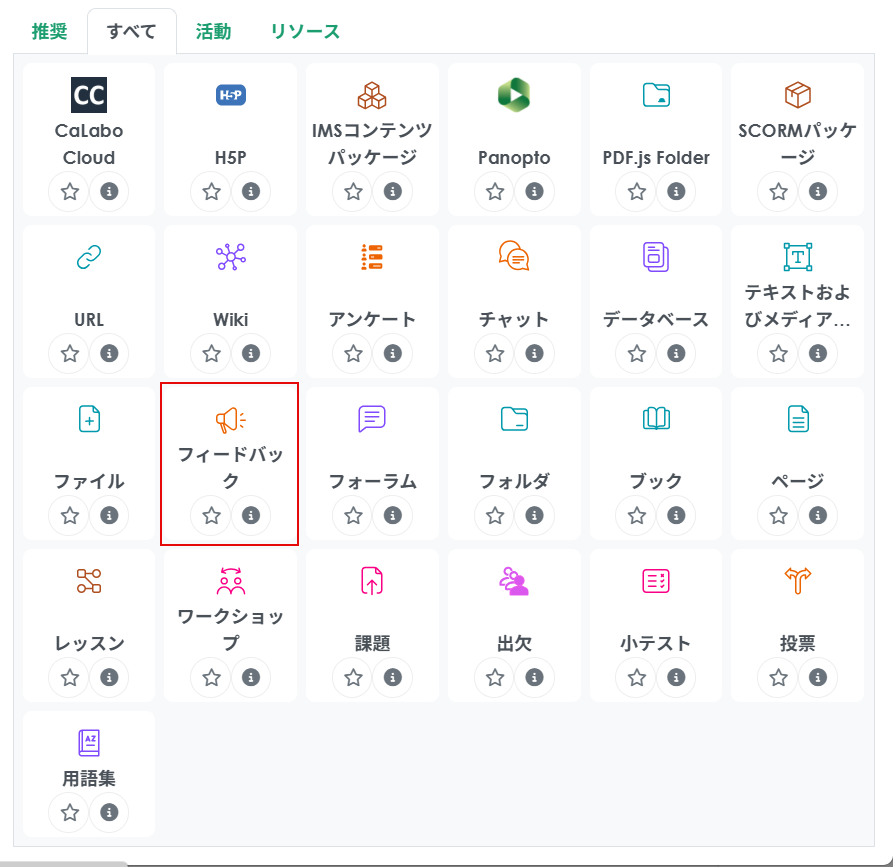Screen dimensions: 893x867
Task: Toggle the star under 課題
Action: tap(353, 677)
